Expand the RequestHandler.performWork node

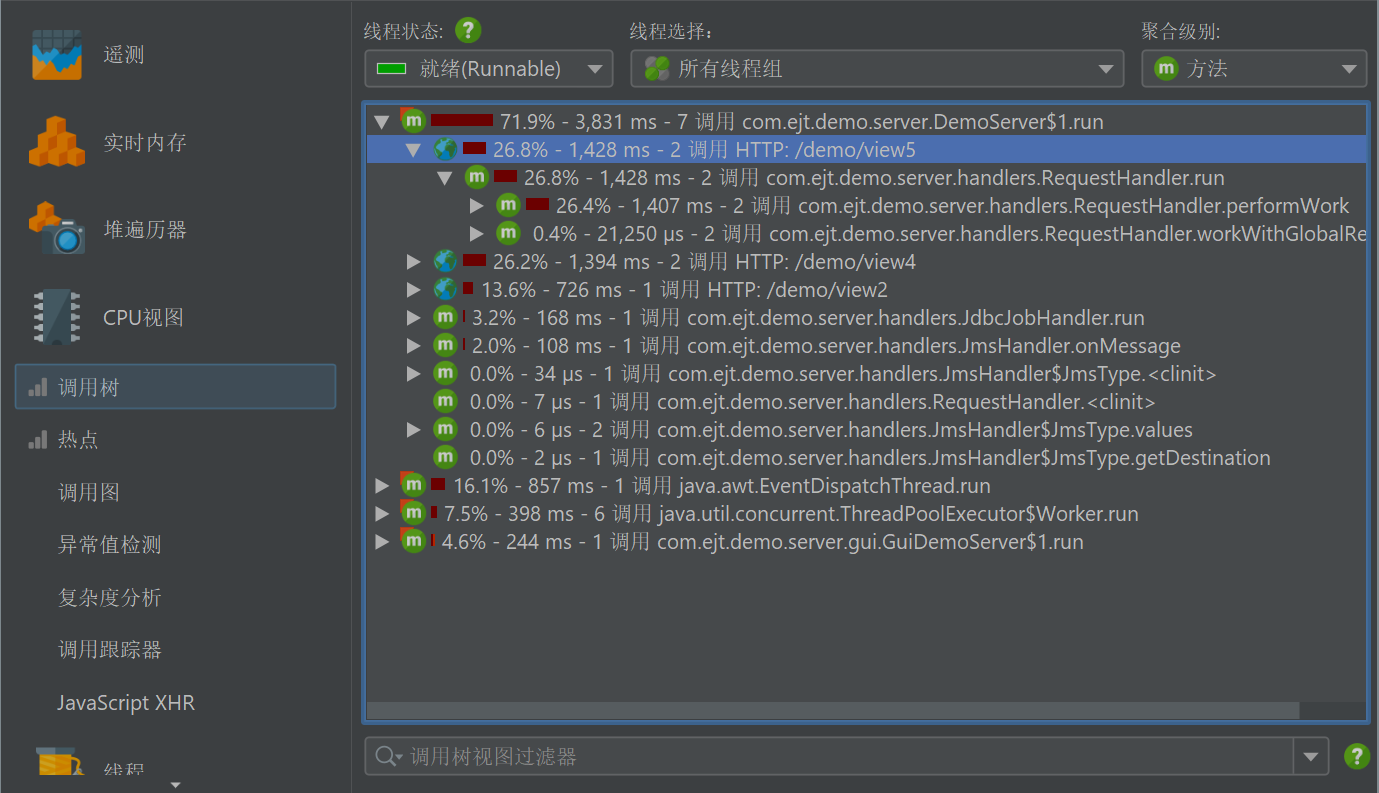point(477,206)
